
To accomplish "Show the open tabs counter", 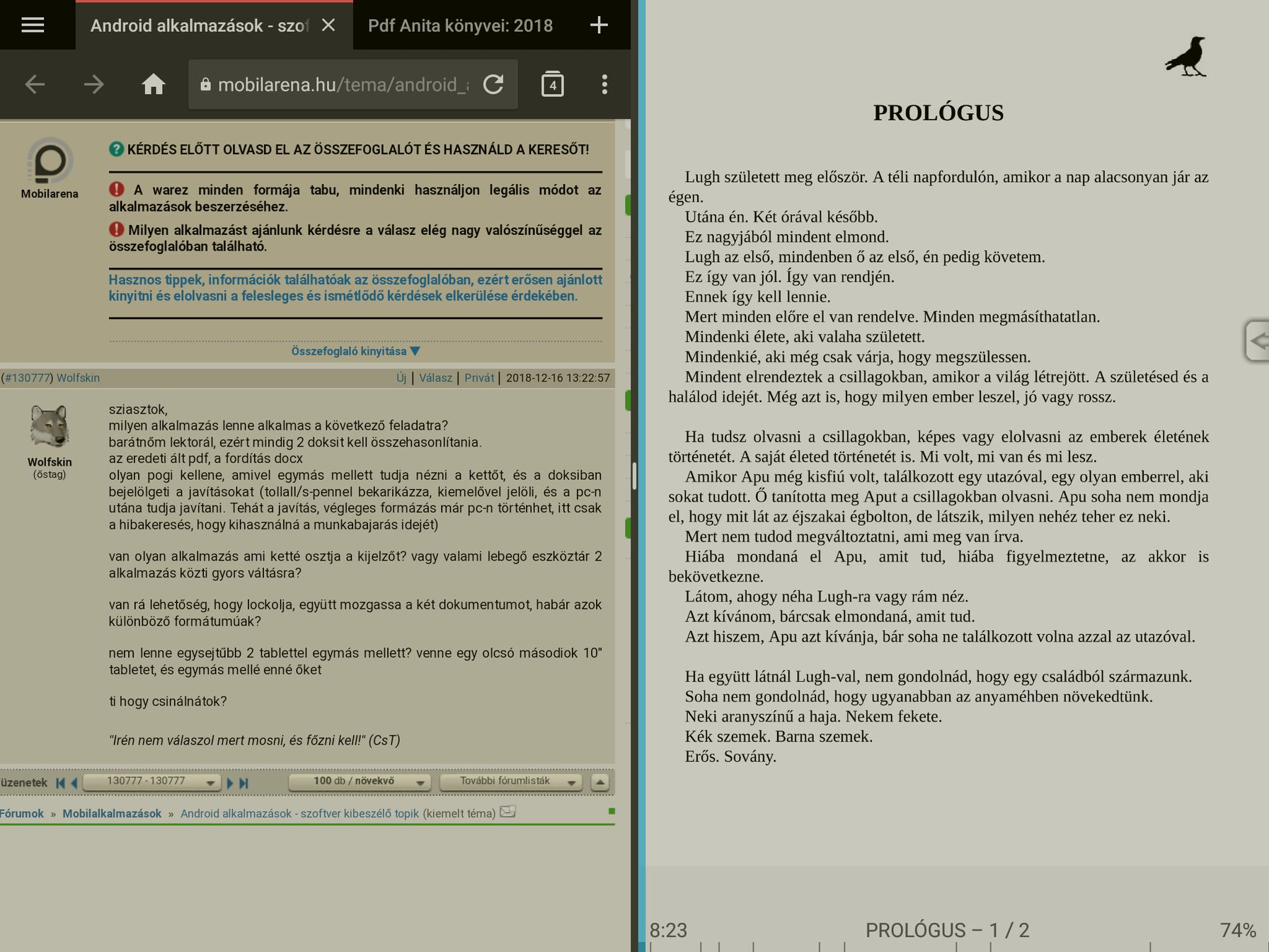I will (x=553, y=85).
